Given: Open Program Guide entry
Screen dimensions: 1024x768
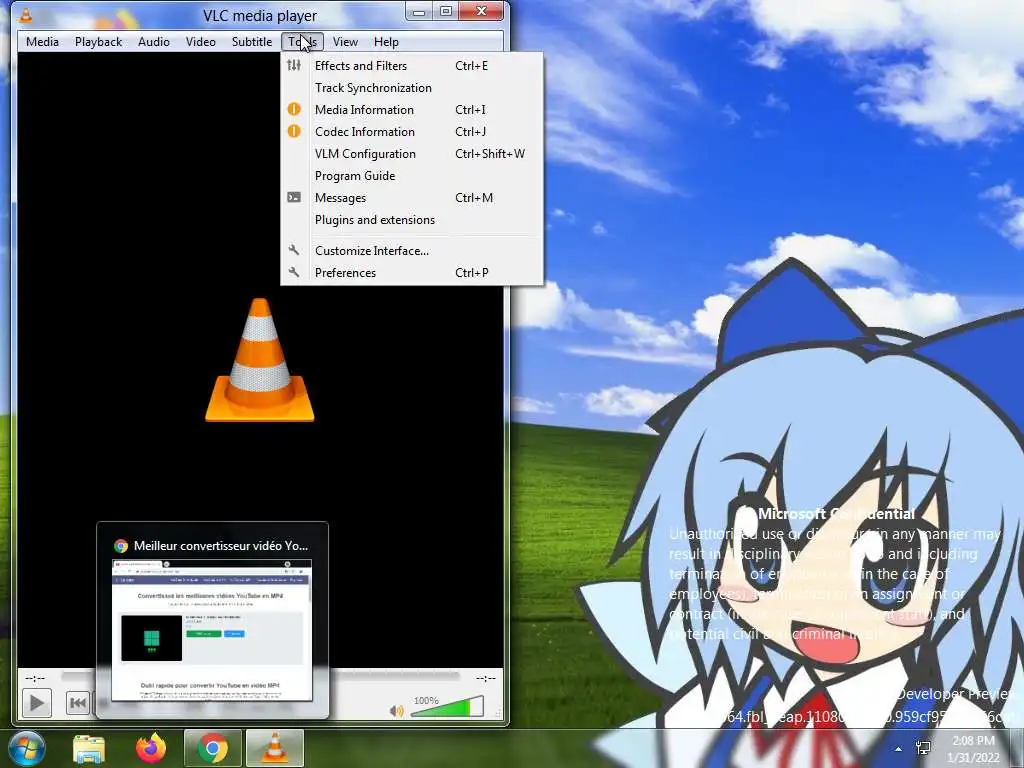Looking at the screenshot, I should pos(411,176).
